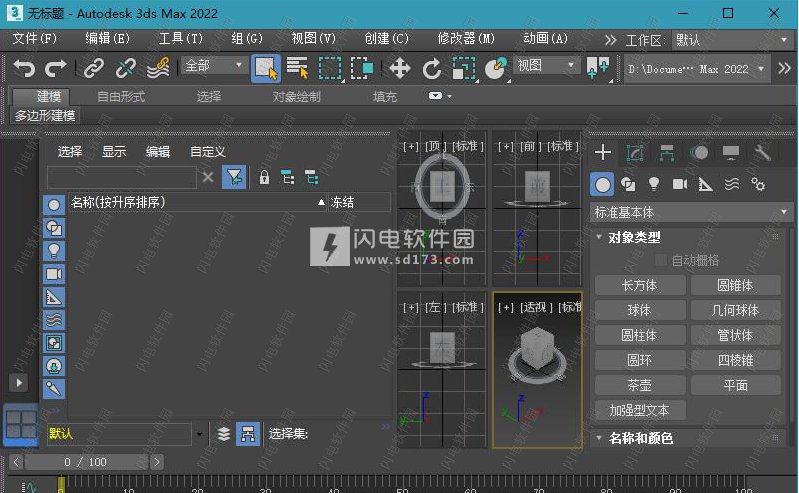
Task: Toggle window/crossing selection mode
Action: [362, 68]
